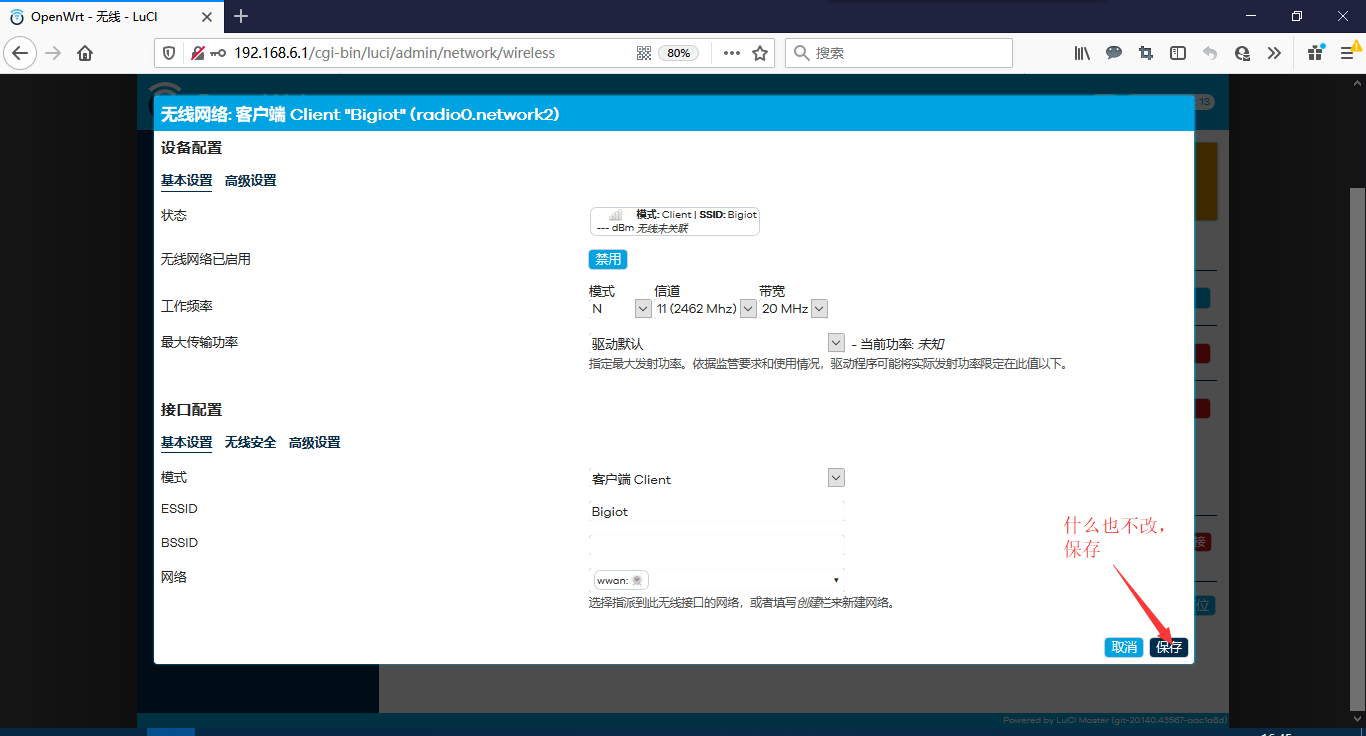Bookmark this page with the star icon
Screen dimensions: 1366x736
click(760, 53)
